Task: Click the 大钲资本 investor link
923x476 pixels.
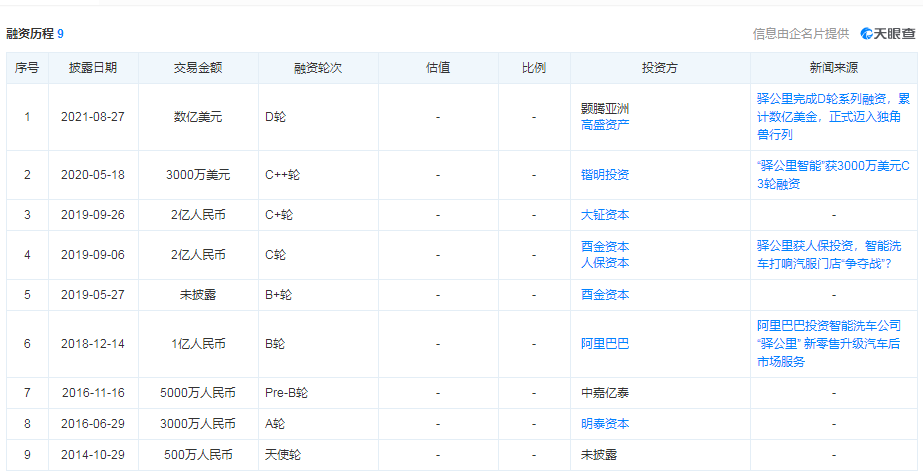Action: pos(605,215)
